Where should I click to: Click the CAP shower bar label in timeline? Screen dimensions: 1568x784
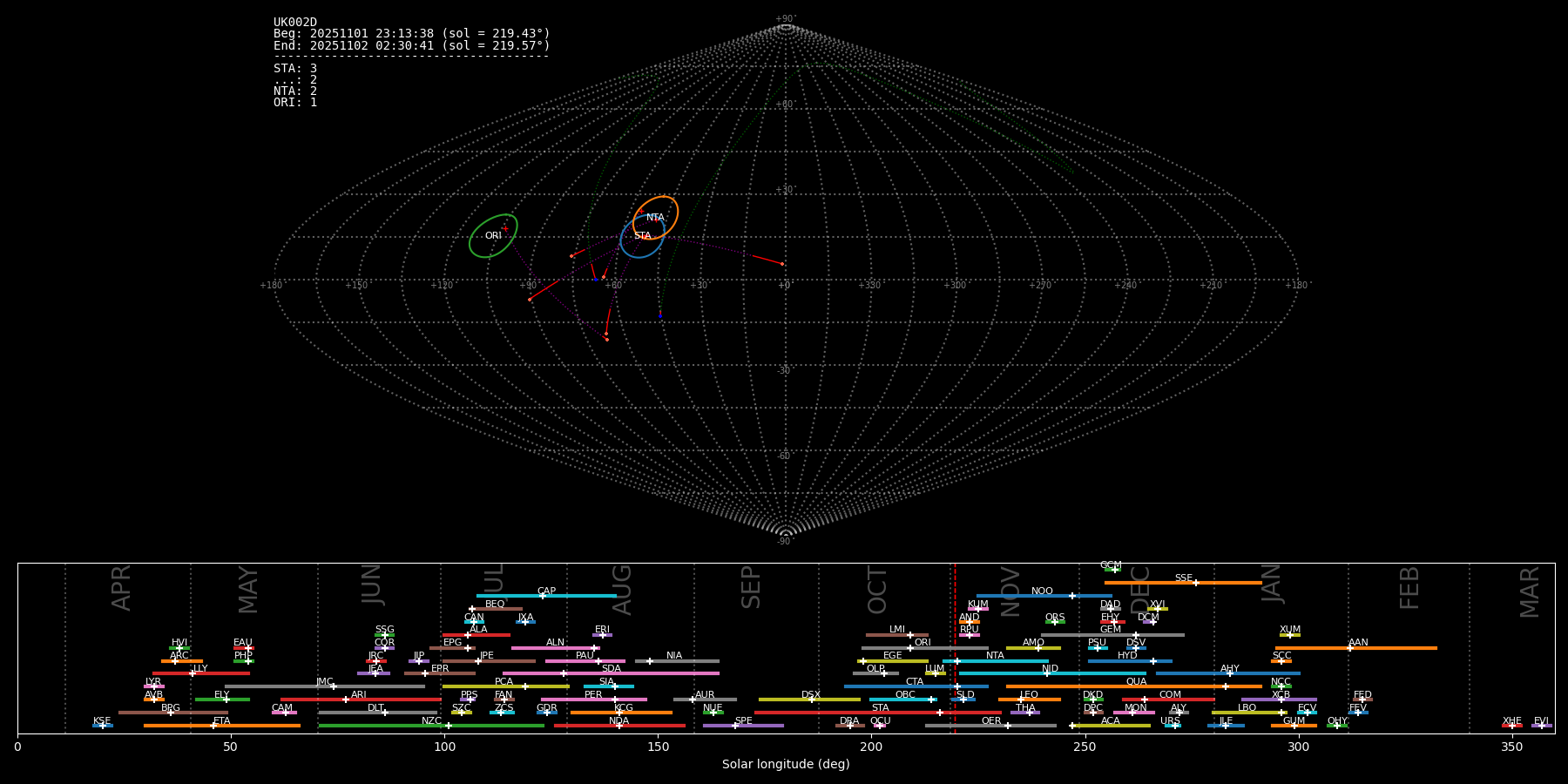(546, 591)
